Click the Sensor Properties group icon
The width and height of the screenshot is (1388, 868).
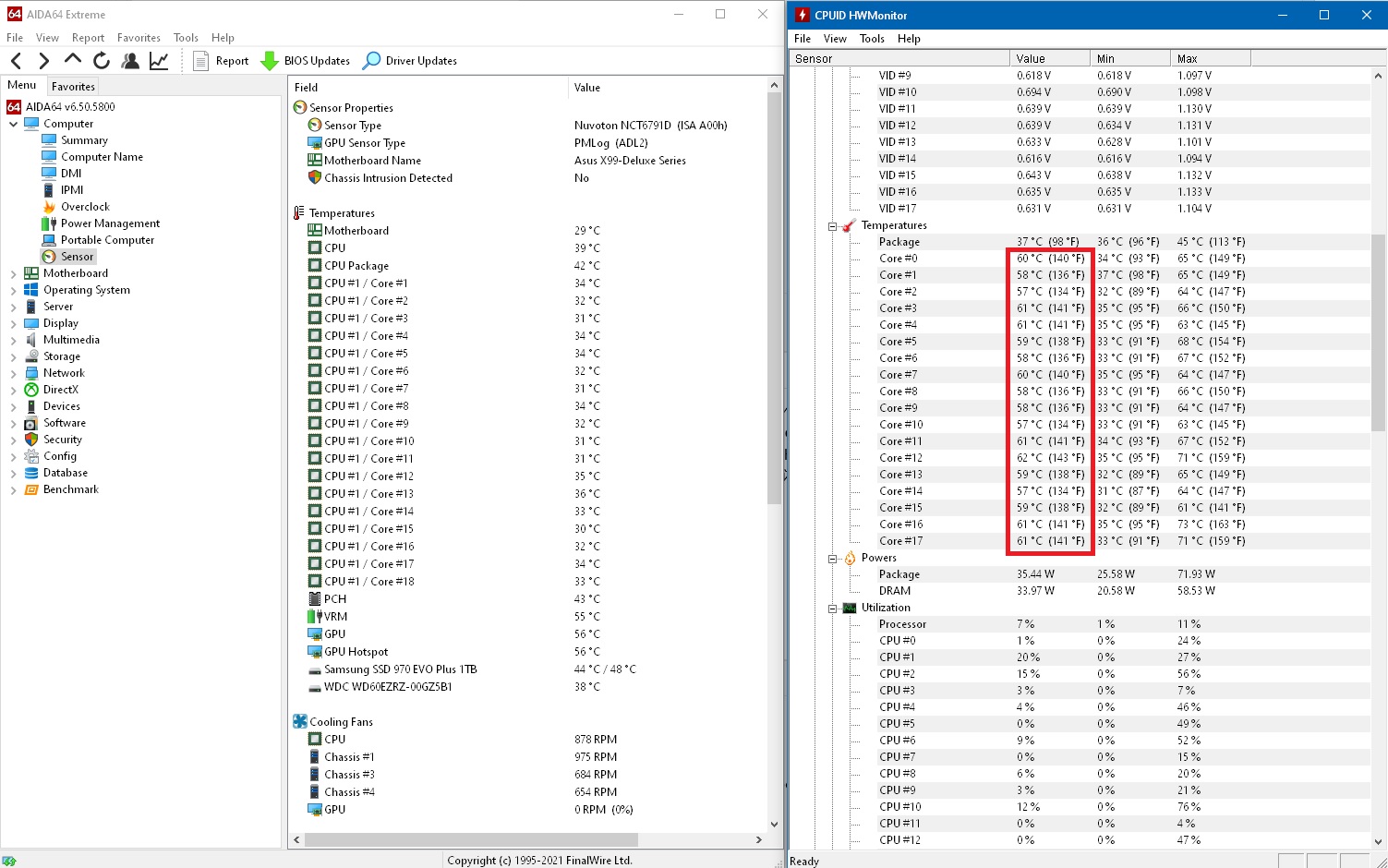coord(300,108)
